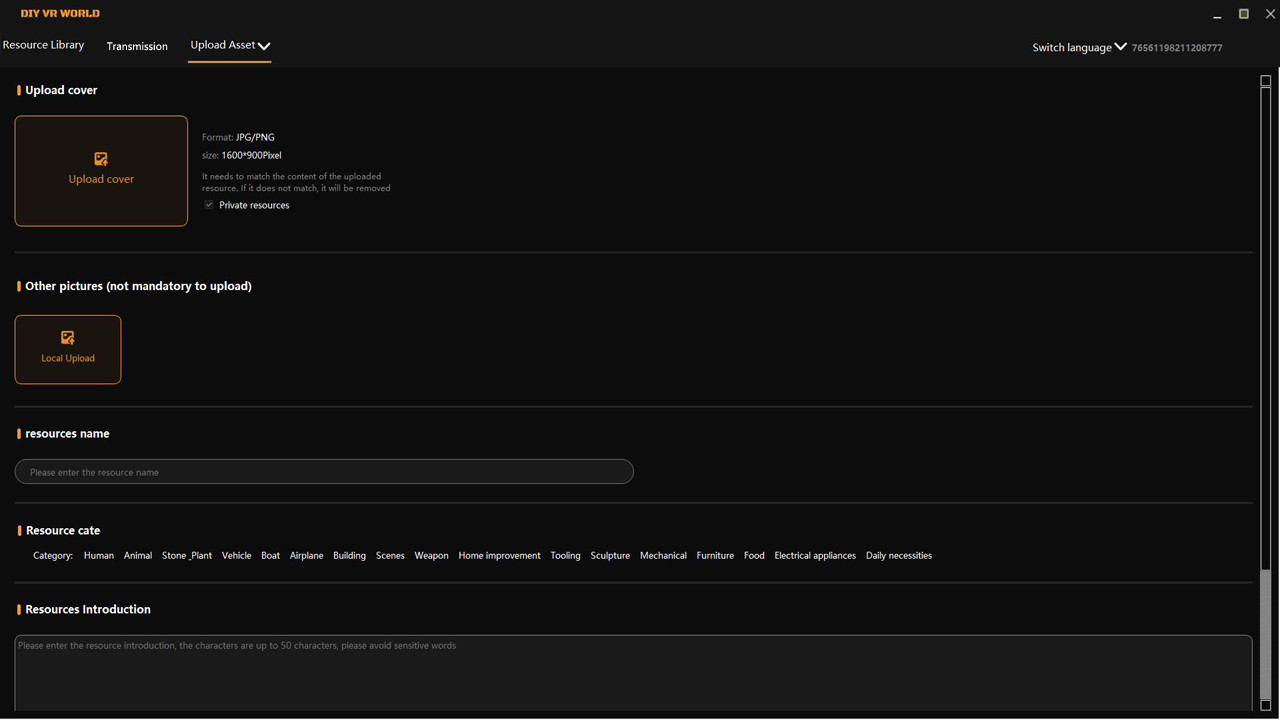Open the Transmission tab

pos(137,46)
